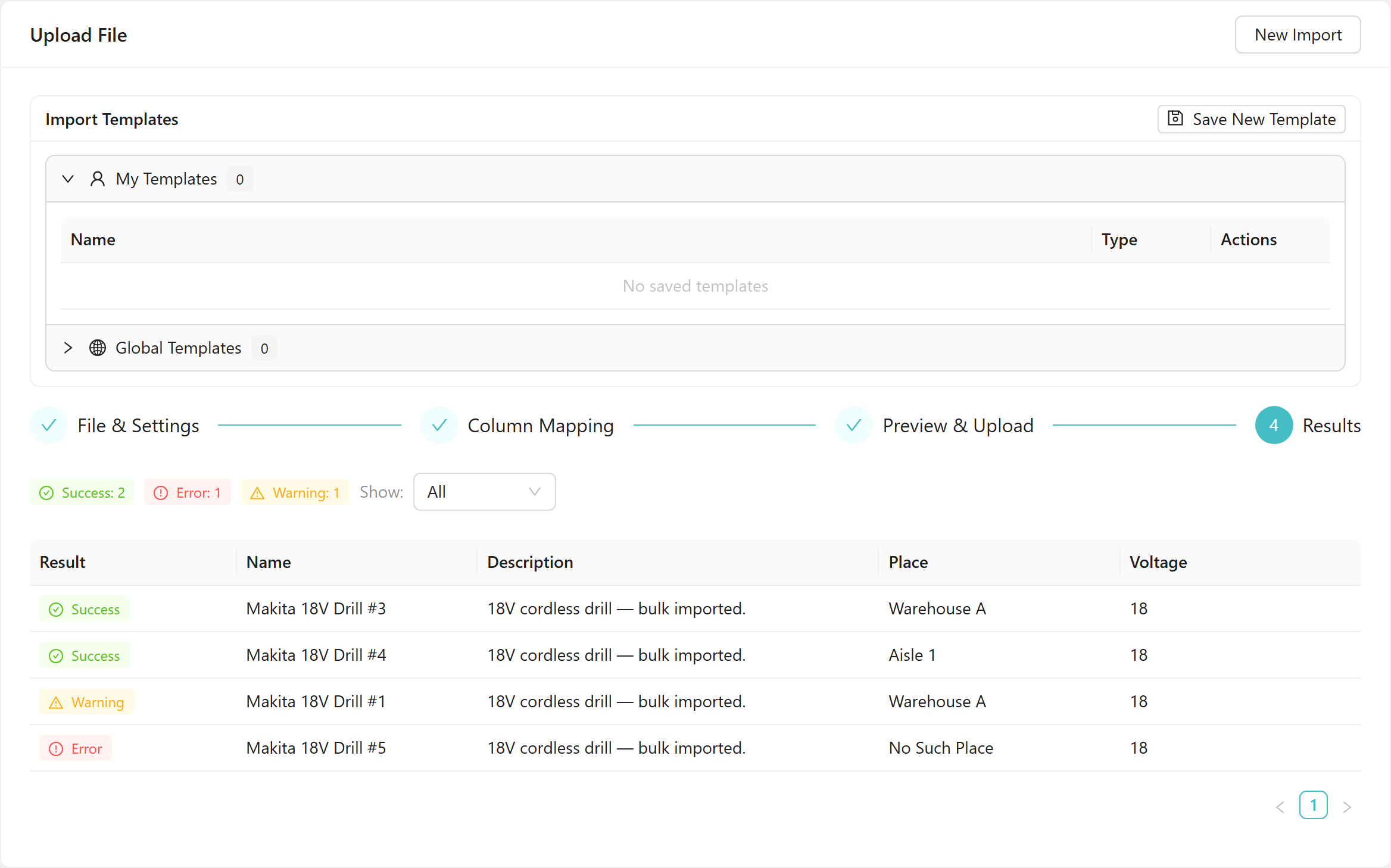Toggle the Error: 1 filter tag
Image resolution: width=1391 pixels, height=868 pixels.
coord(188,492)
